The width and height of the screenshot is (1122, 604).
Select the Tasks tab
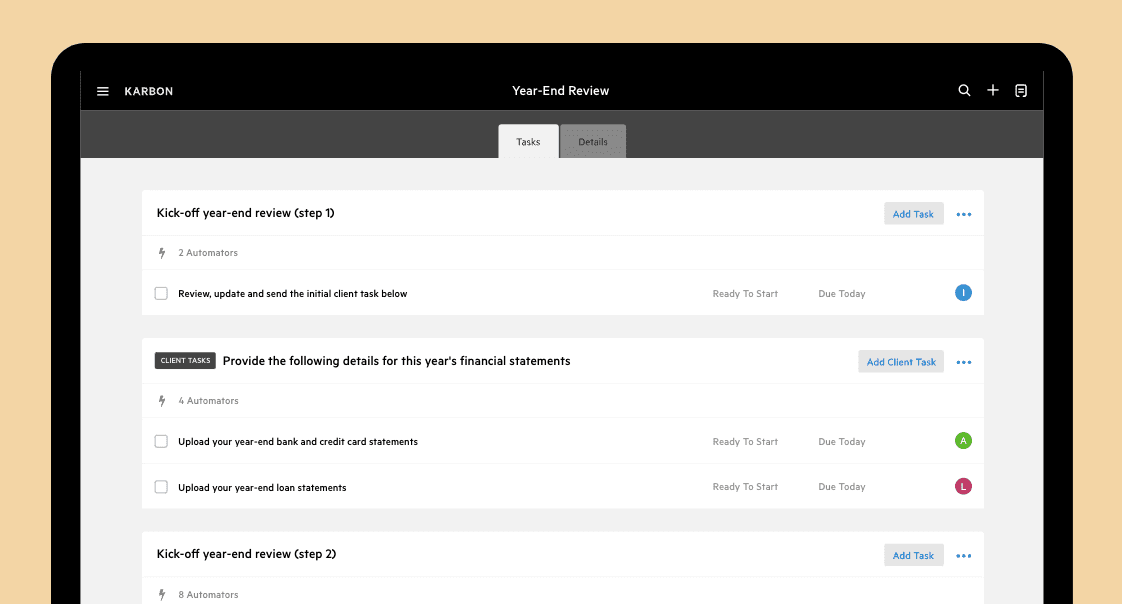(x=528, y=142)
